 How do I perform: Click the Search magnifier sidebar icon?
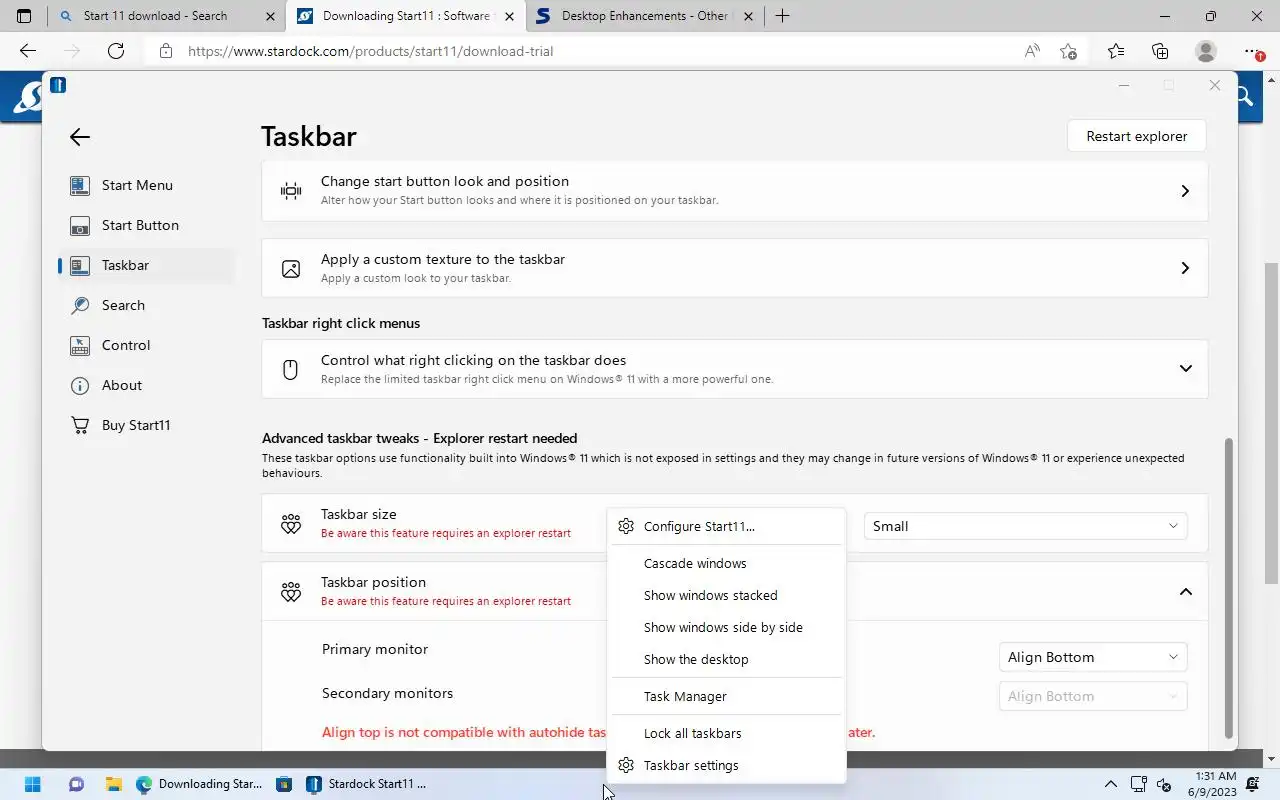pyautogui.click(x=80, y=305)
